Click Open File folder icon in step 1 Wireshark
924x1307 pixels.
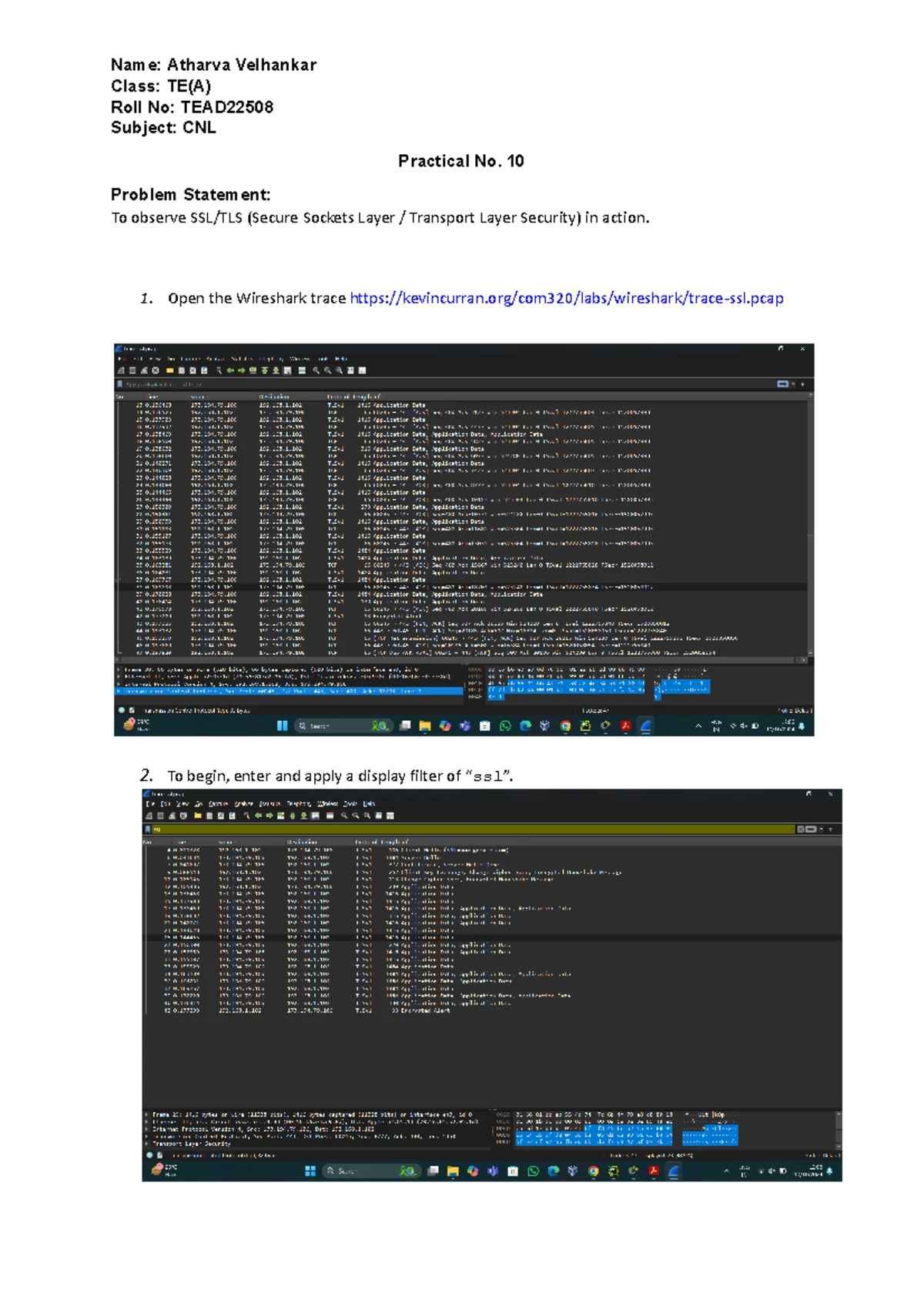[x=170, y=370]
